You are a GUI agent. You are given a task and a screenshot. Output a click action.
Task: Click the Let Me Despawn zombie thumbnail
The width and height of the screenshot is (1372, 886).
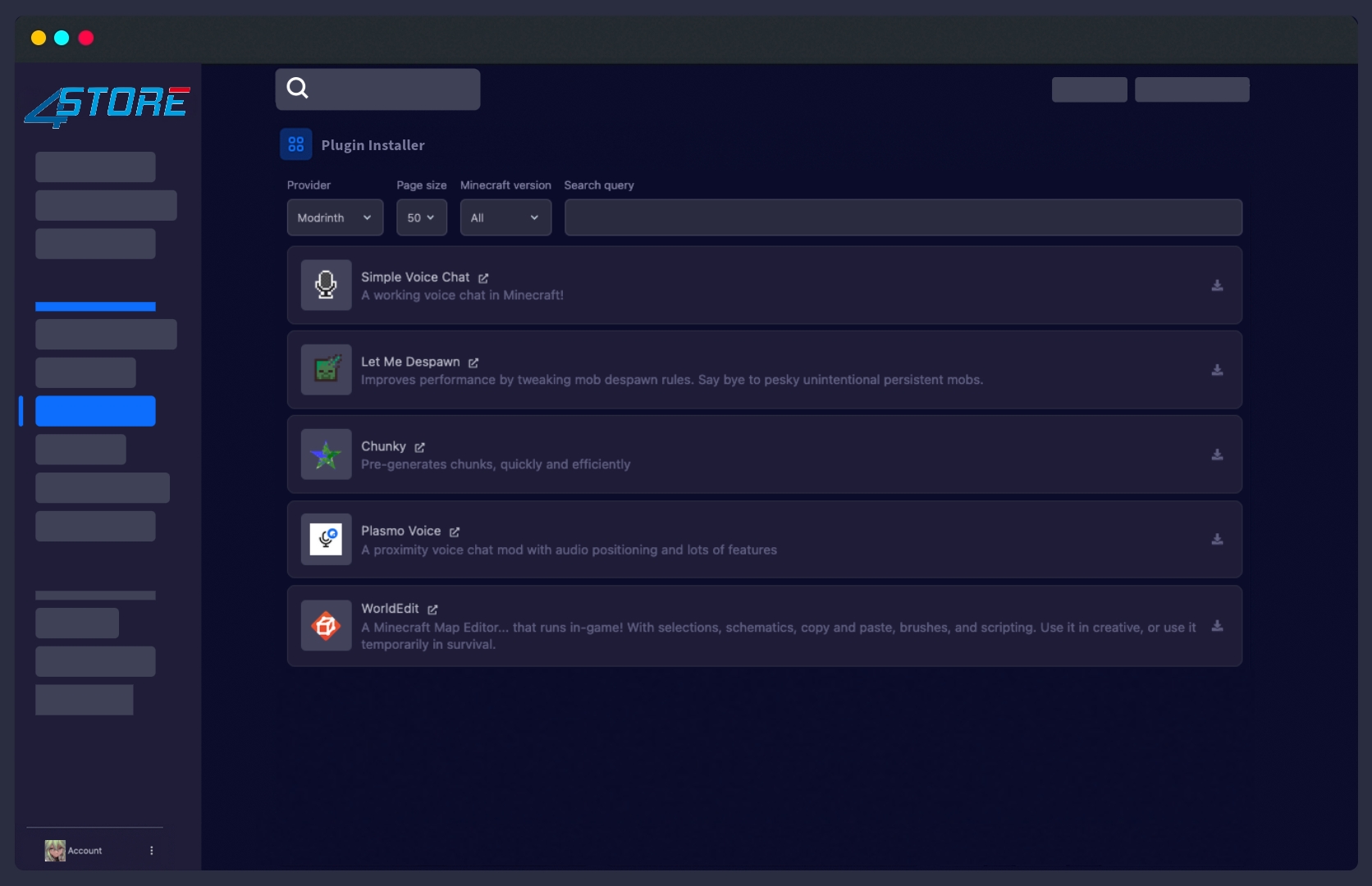click(326, 369)
